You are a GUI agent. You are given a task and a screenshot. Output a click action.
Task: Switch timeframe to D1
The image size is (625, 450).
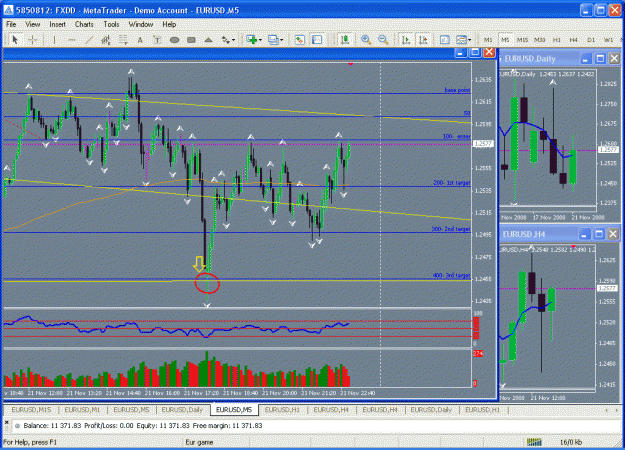click(591, 40)
